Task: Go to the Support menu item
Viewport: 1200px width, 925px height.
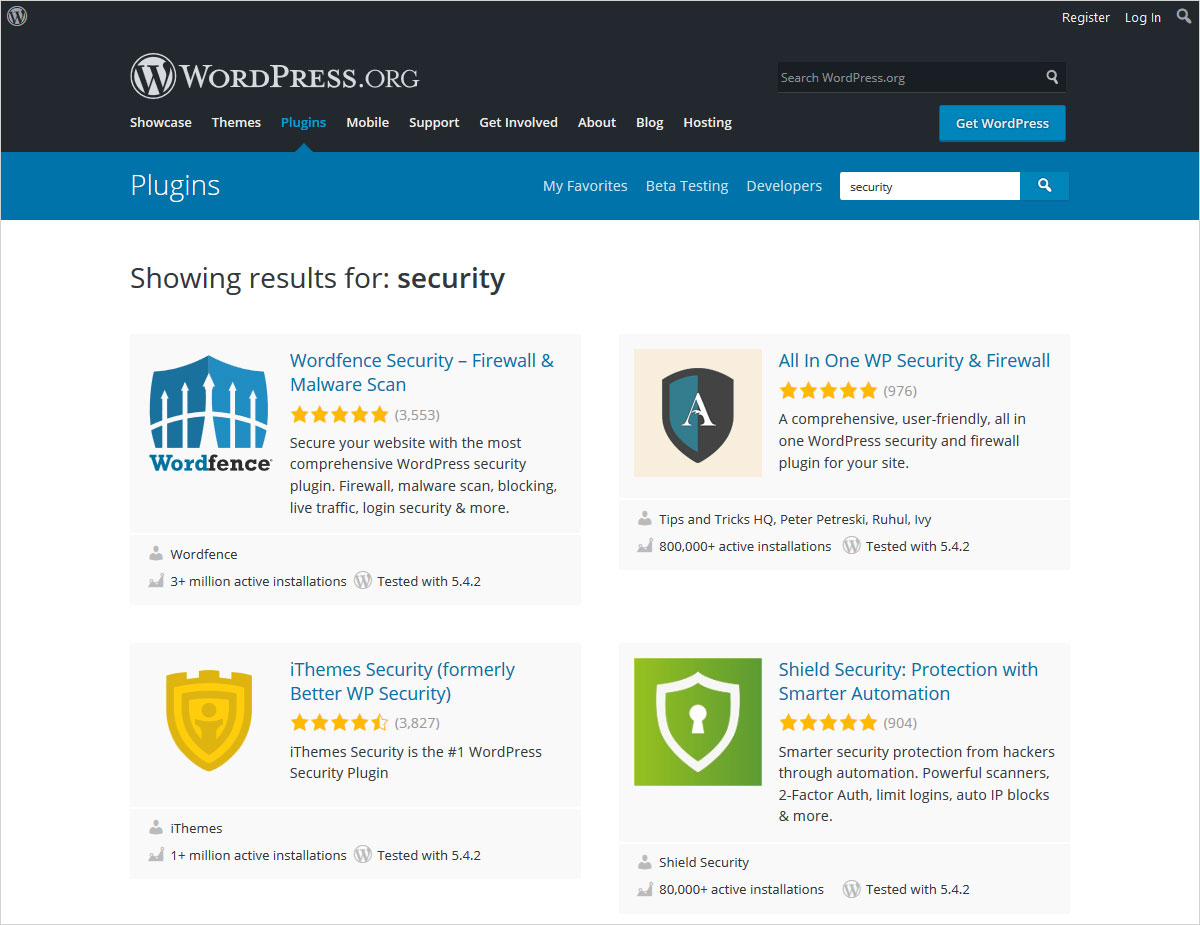Action: tap(434, 123)
